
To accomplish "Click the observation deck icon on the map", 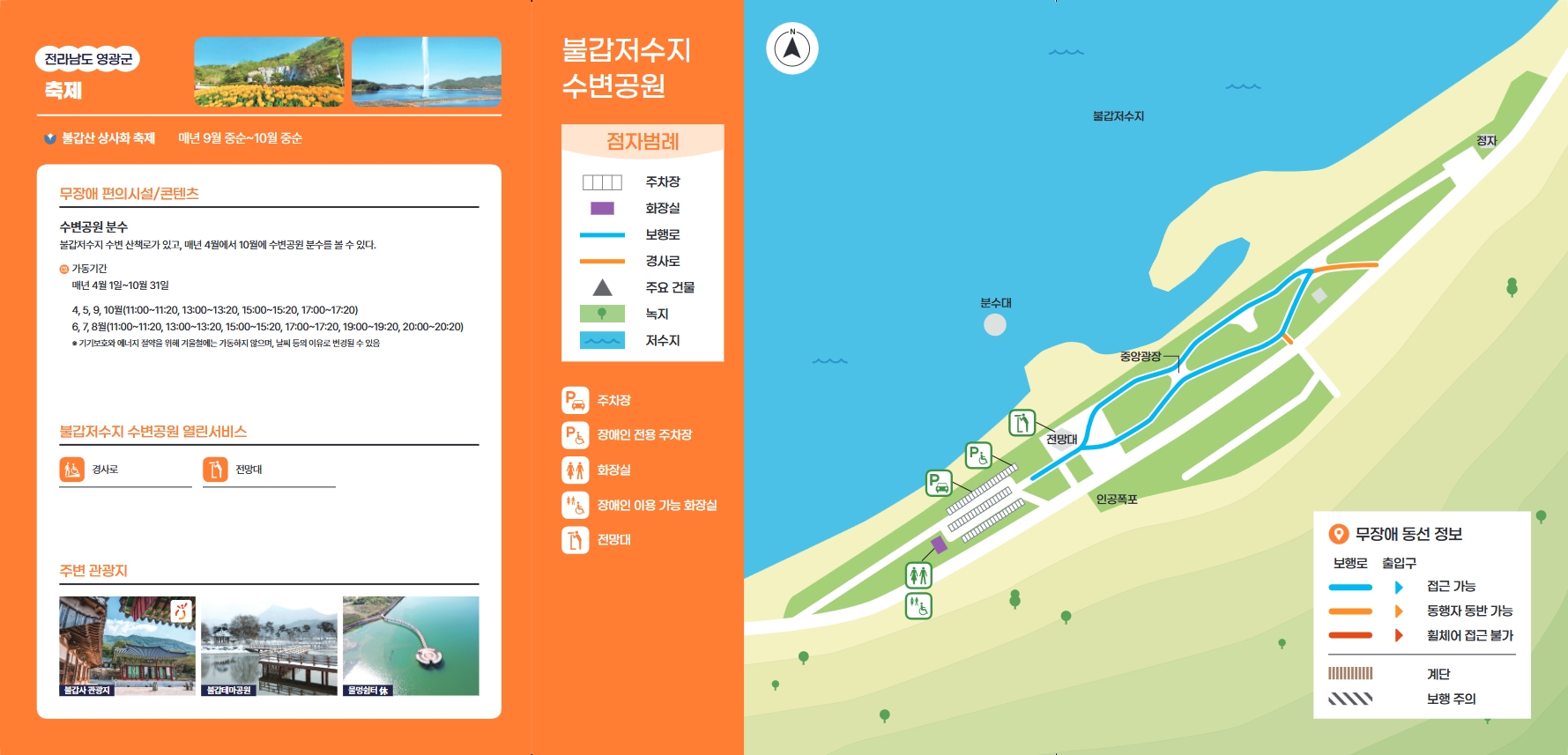I will pos(1022,423).
